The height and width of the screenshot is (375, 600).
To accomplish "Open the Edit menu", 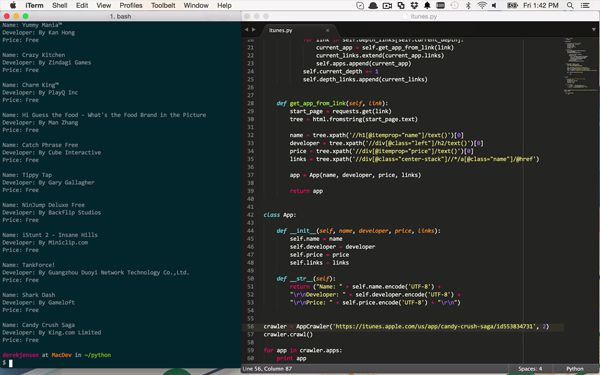I will (x=82, y=5).
